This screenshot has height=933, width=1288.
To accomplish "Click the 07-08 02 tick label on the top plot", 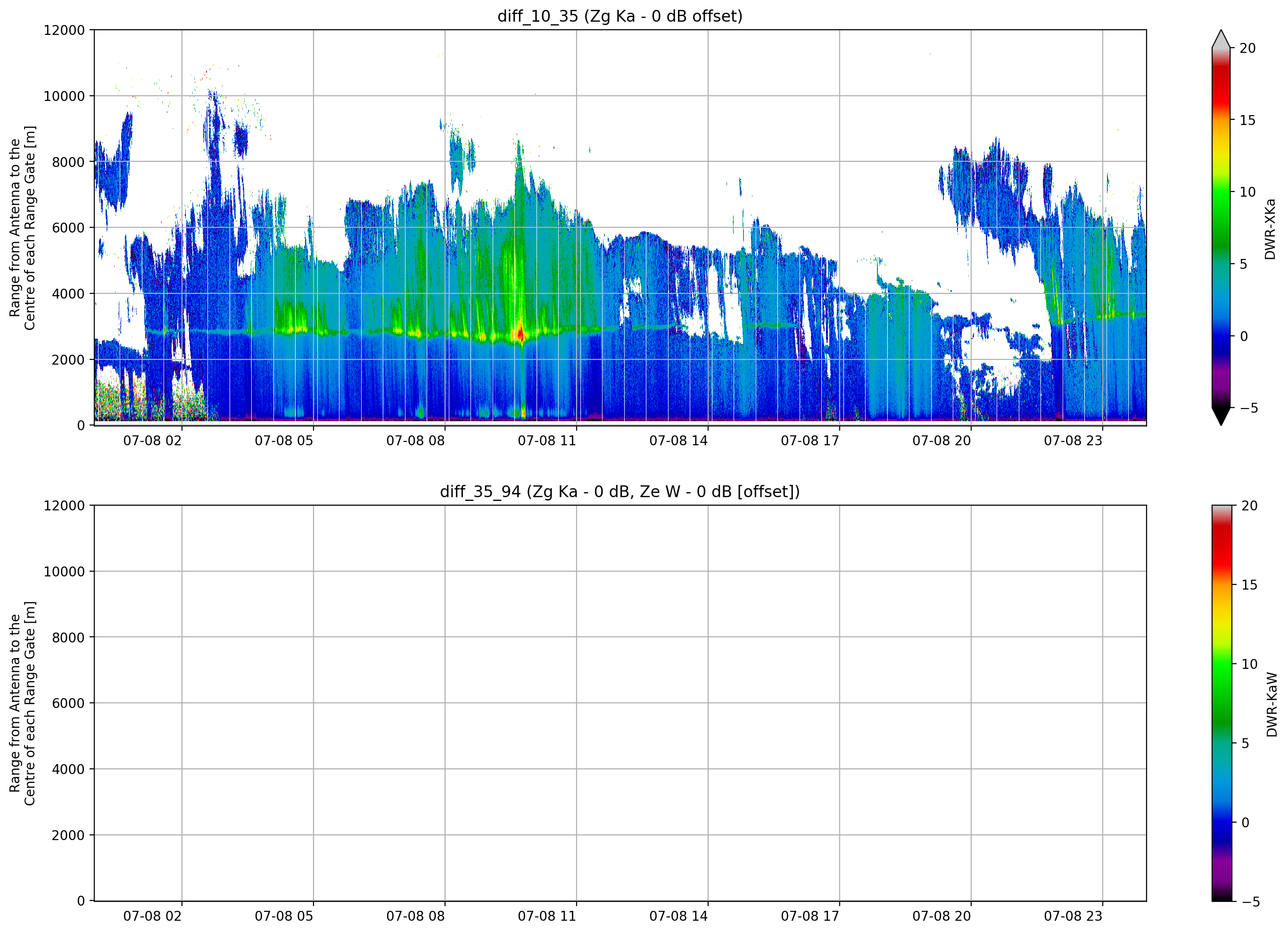I will tap(152, 441).
